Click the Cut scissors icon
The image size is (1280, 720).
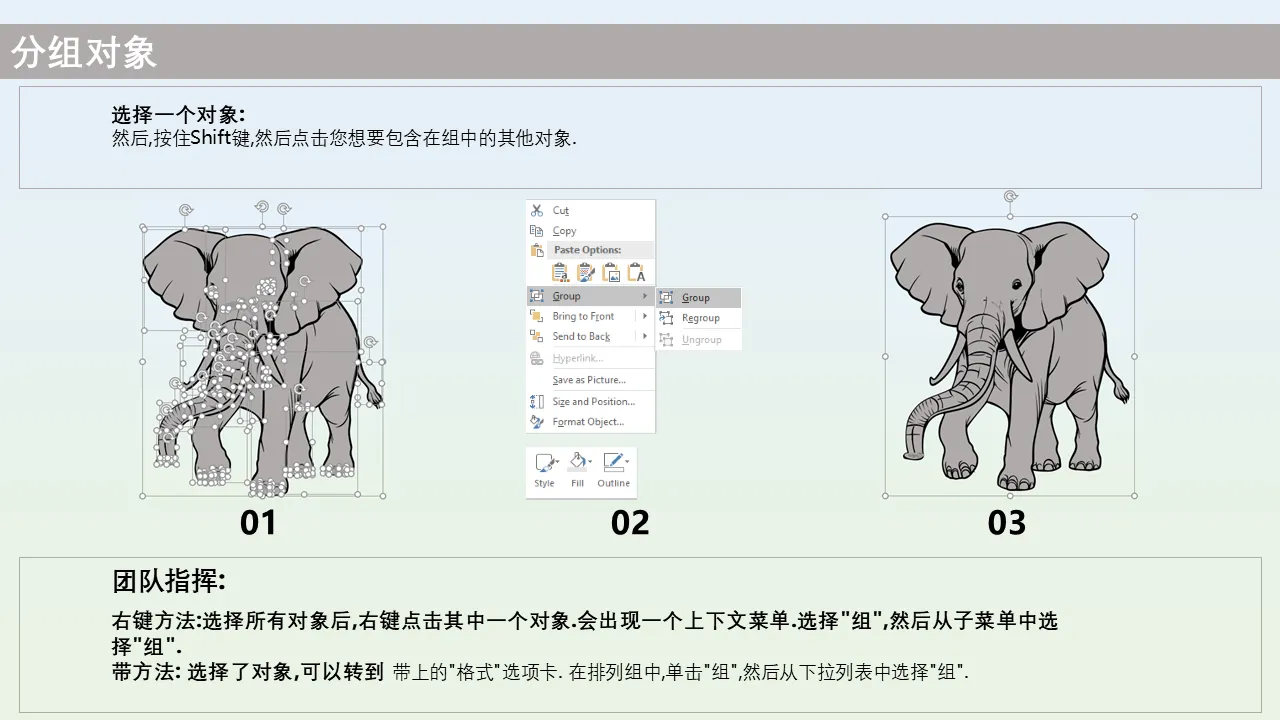pyautogui.click(x=537, y=211)
